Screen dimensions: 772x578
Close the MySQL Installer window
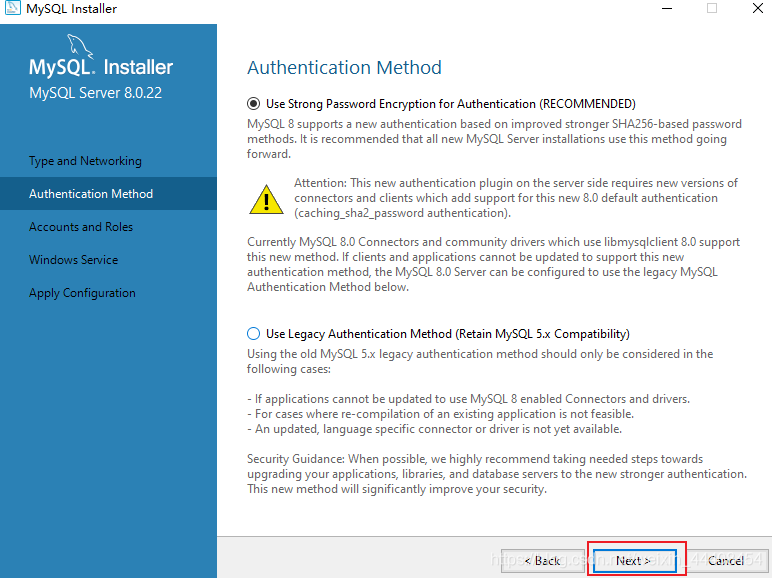758,8
